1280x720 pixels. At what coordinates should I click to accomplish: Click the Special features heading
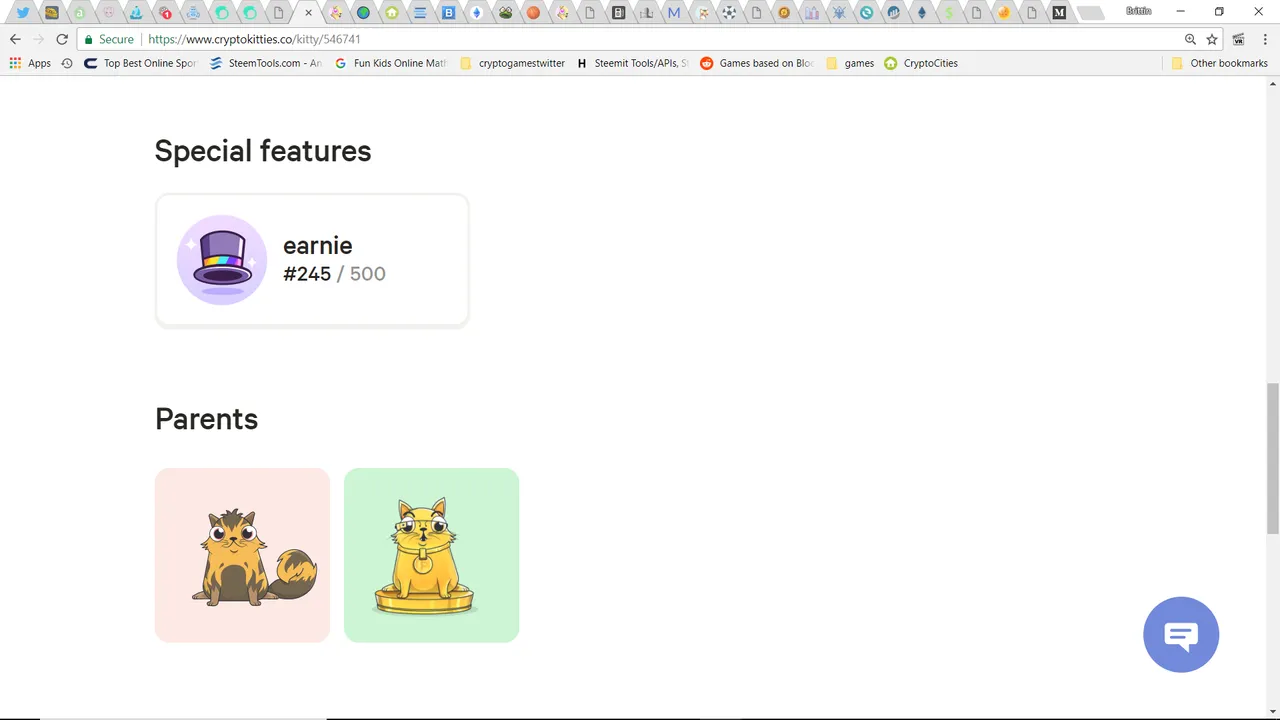click(x=263, y=151)
